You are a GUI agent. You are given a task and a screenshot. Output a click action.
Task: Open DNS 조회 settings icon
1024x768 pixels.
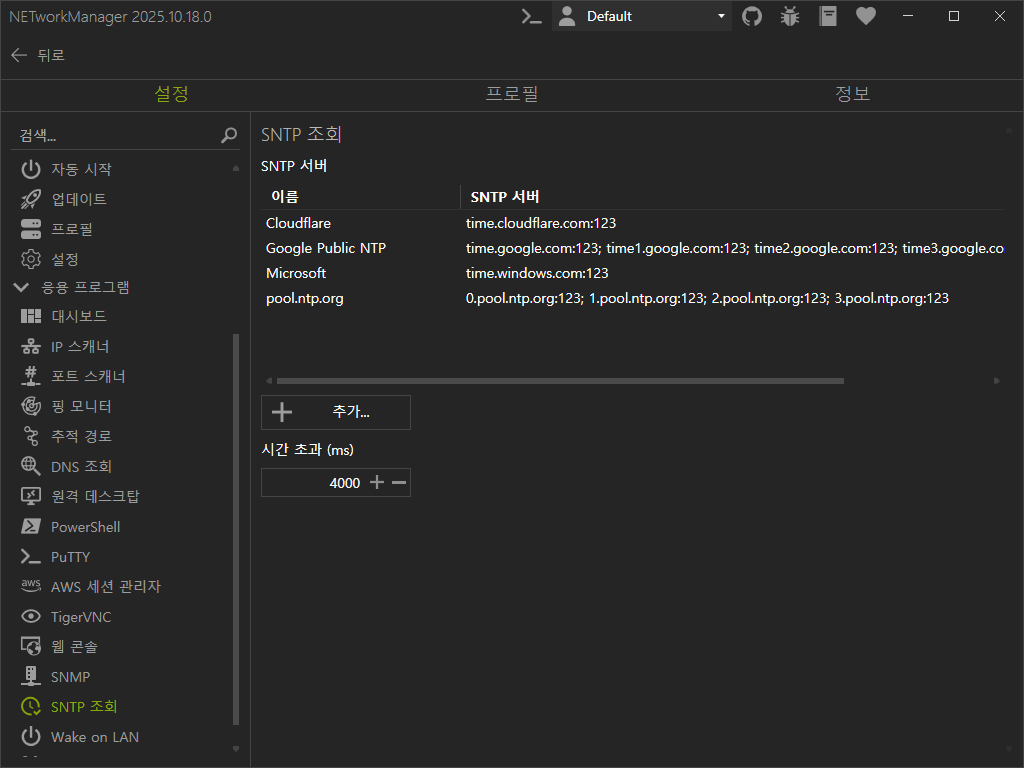31,466
